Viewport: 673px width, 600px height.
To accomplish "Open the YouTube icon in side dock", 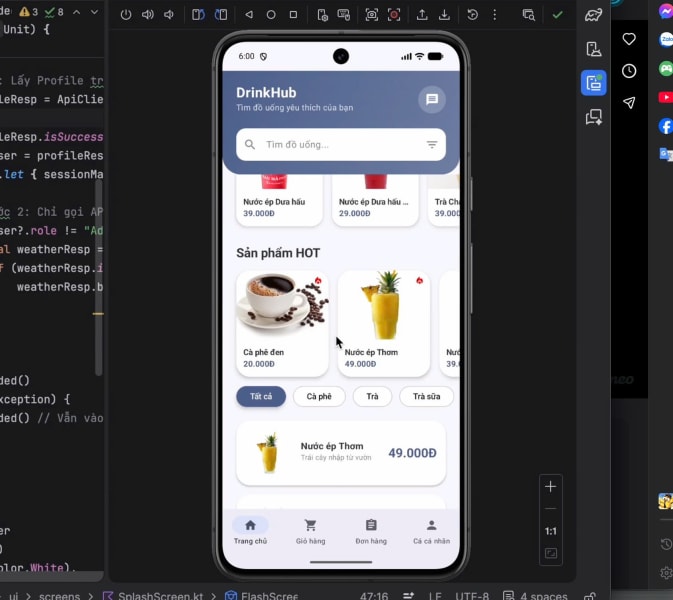I will (x=665, y=97).
